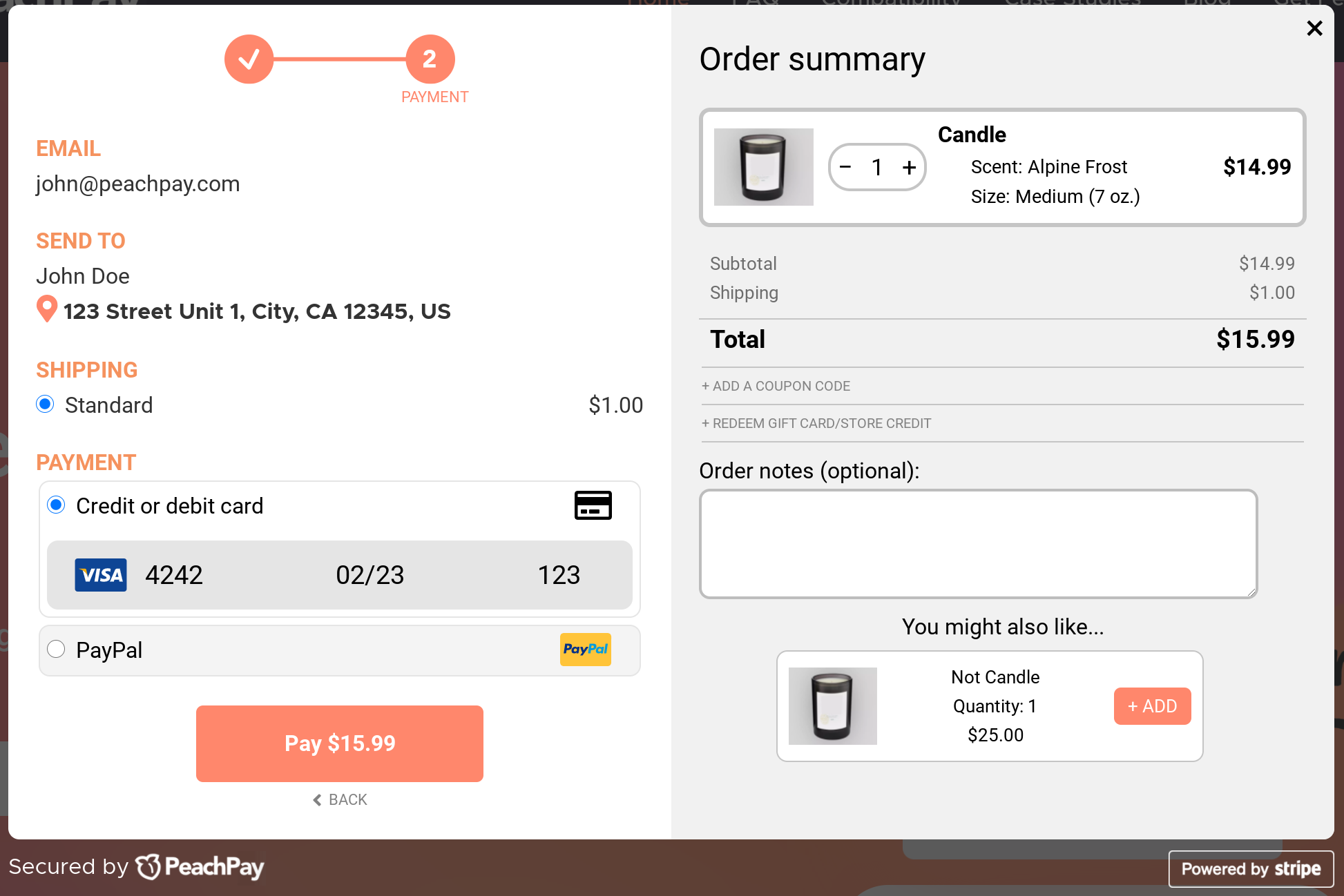The image size is (1344, 896).
Task: Click the PayPal payment logo icon
Action: tap(586, 648)
